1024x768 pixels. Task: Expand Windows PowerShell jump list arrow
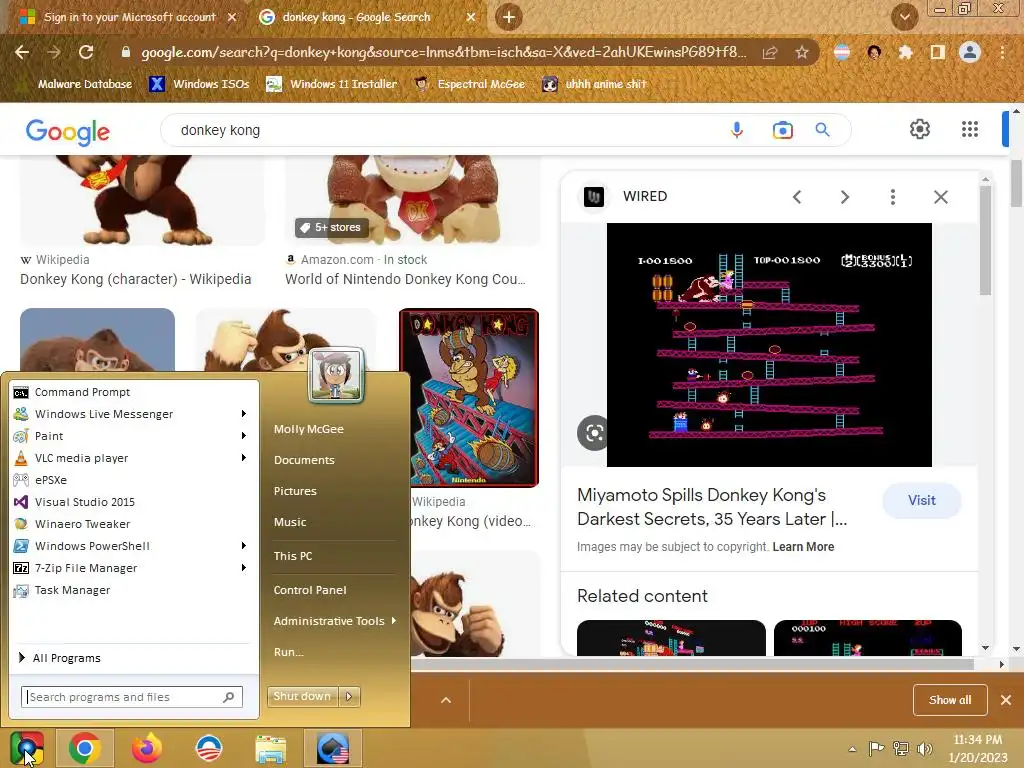[x=244, y=546]
